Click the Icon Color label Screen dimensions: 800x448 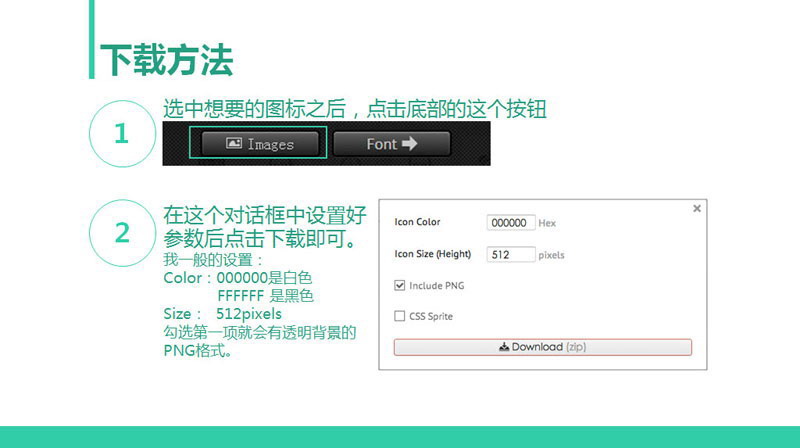click(x=417, y=222)
